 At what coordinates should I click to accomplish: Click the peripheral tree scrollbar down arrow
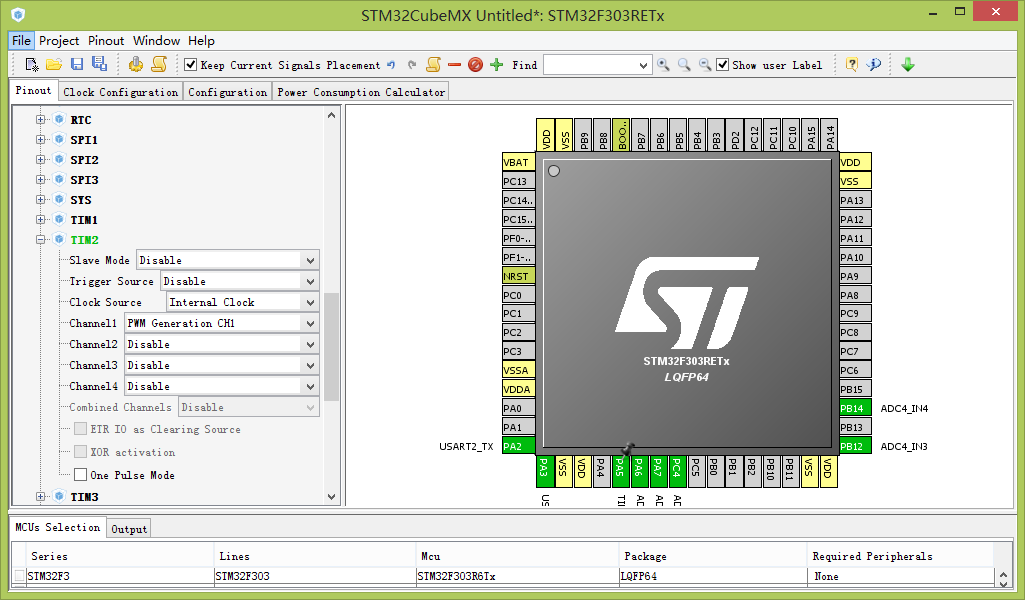(x=331, y=497)
